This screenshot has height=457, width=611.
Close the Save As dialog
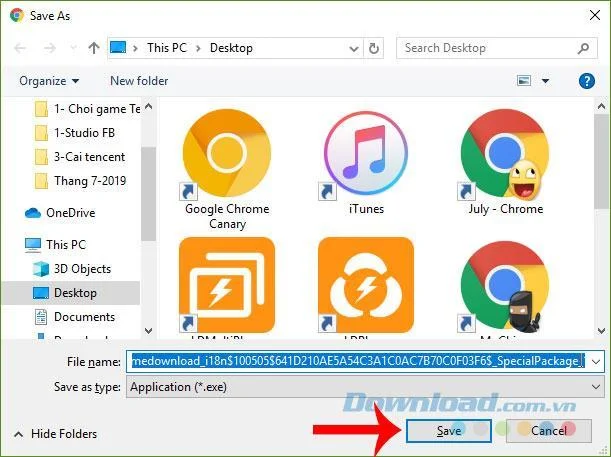tap(595, 15)
